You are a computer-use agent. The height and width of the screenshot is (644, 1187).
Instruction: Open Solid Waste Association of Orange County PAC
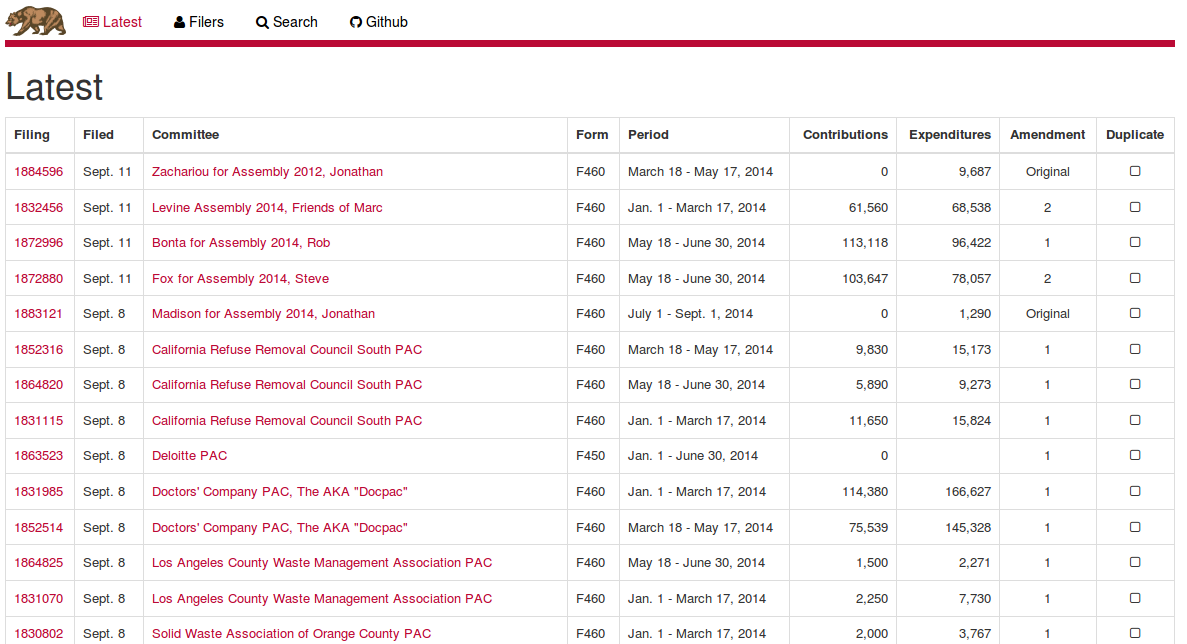coord(291,634)
